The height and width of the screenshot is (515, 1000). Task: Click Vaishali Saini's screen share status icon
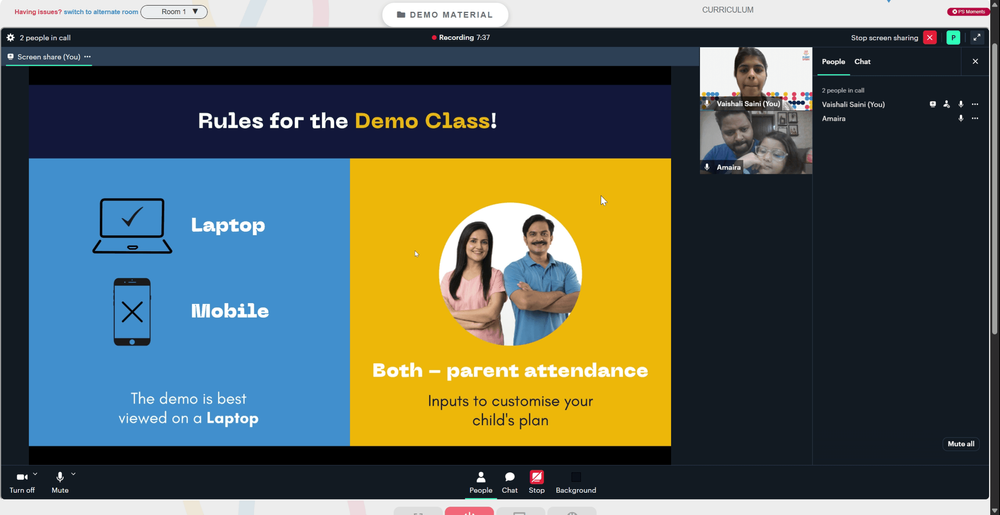(932, 104)
